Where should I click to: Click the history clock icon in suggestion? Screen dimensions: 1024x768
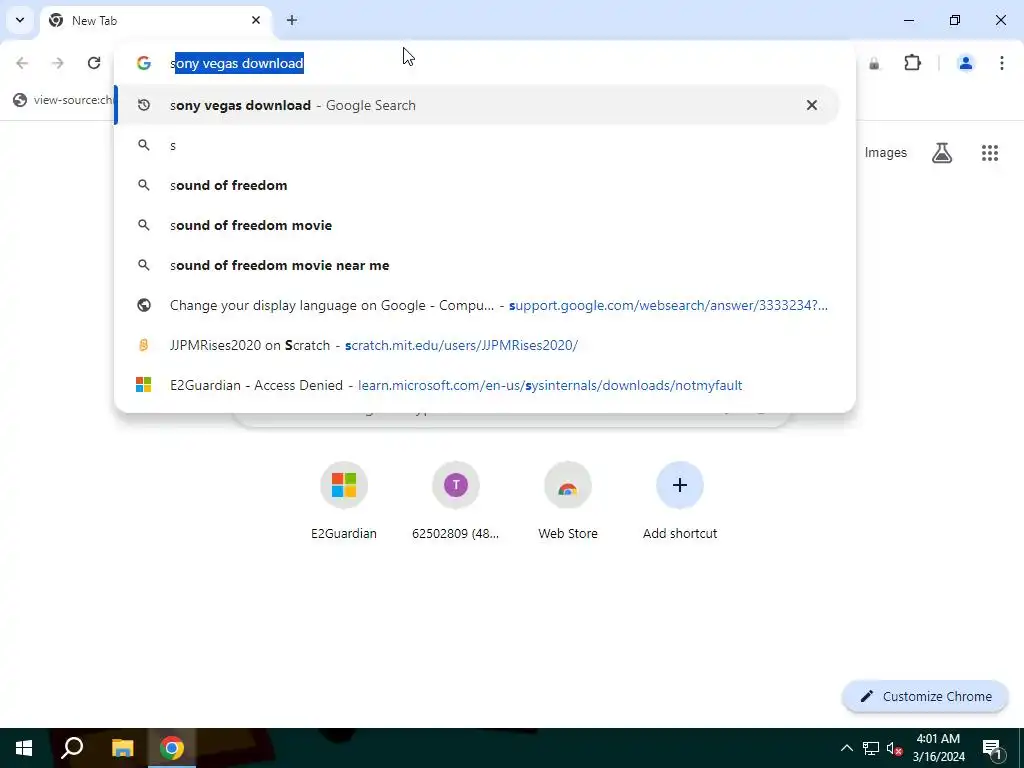pyautogui.click(x=144, y=105)
